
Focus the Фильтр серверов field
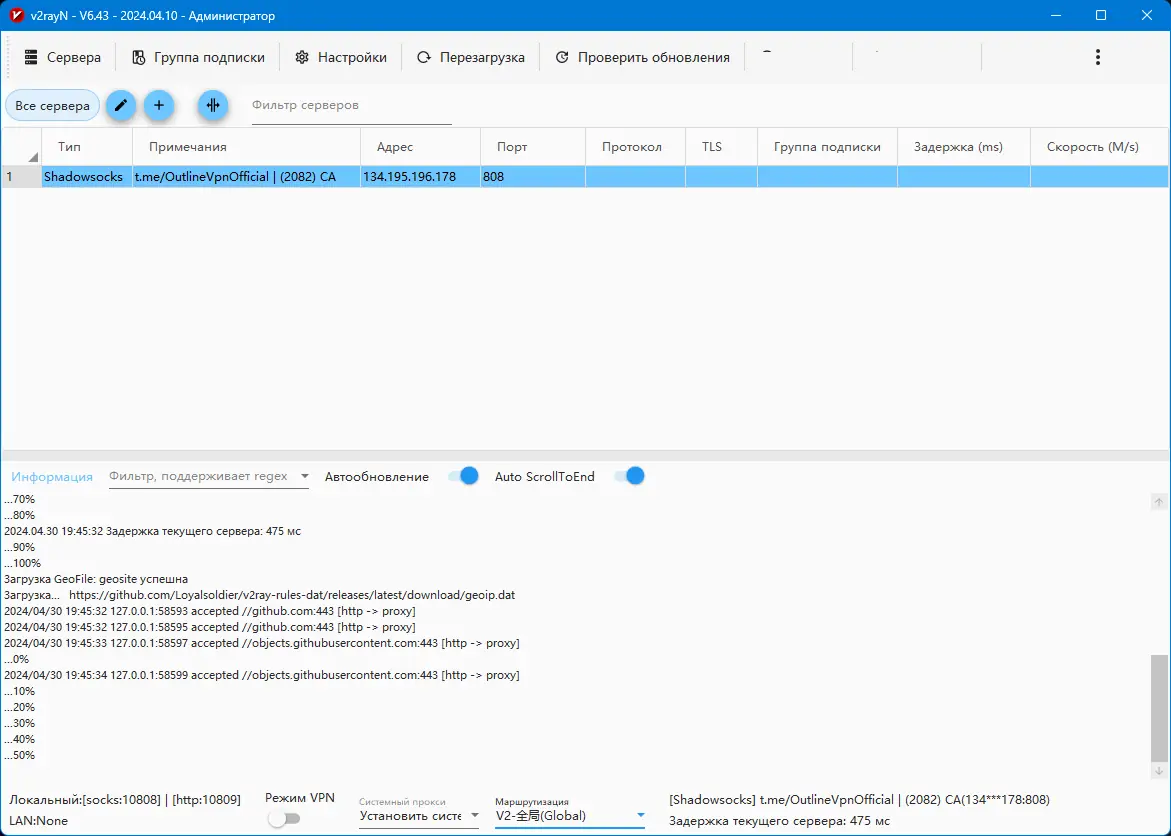tap(352, 106)
